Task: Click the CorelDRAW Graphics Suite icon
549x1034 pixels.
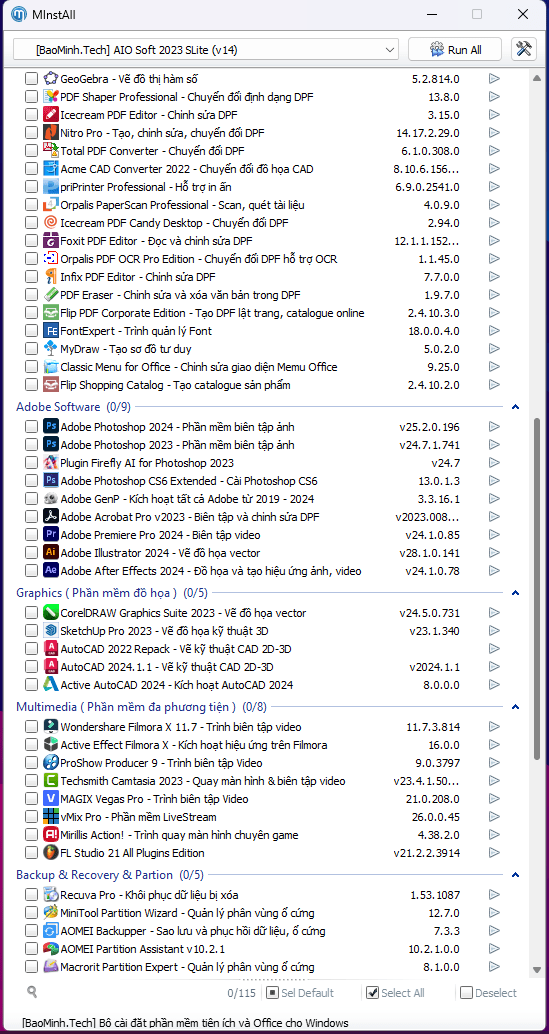Action: tap(51, 613)
